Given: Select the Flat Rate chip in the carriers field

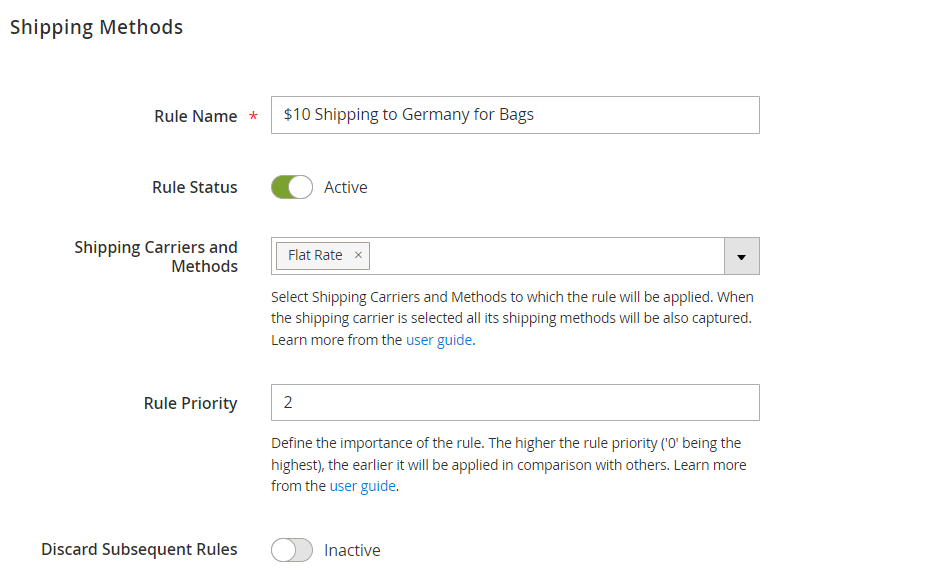Looking at the screenshot, I should pos(315,255).
